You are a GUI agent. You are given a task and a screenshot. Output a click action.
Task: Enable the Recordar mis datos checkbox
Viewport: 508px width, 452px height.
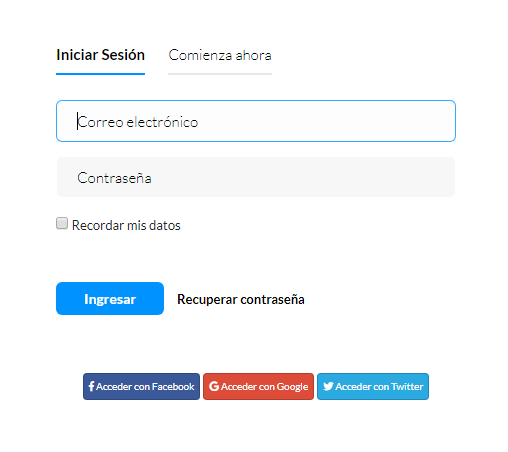pos(62,223)
